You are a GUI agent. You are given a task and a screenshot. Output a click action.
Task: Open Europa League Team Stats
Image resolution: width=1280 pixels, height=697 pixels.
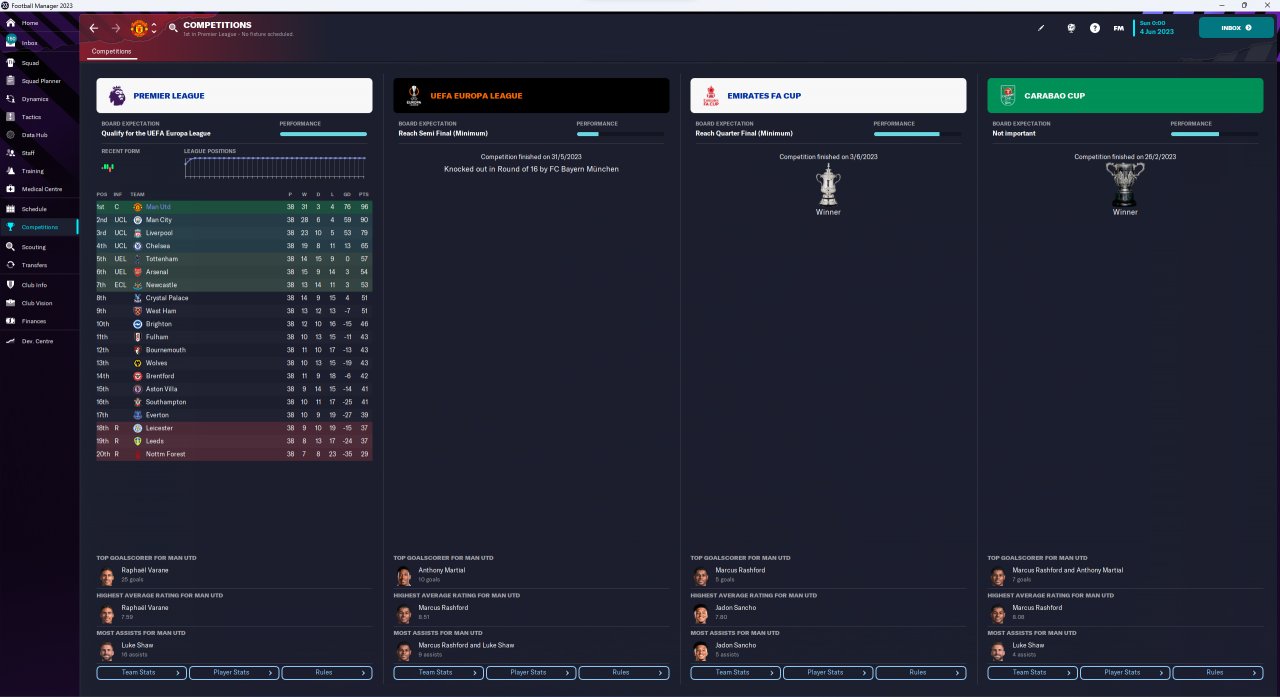[x=438, y=672]
